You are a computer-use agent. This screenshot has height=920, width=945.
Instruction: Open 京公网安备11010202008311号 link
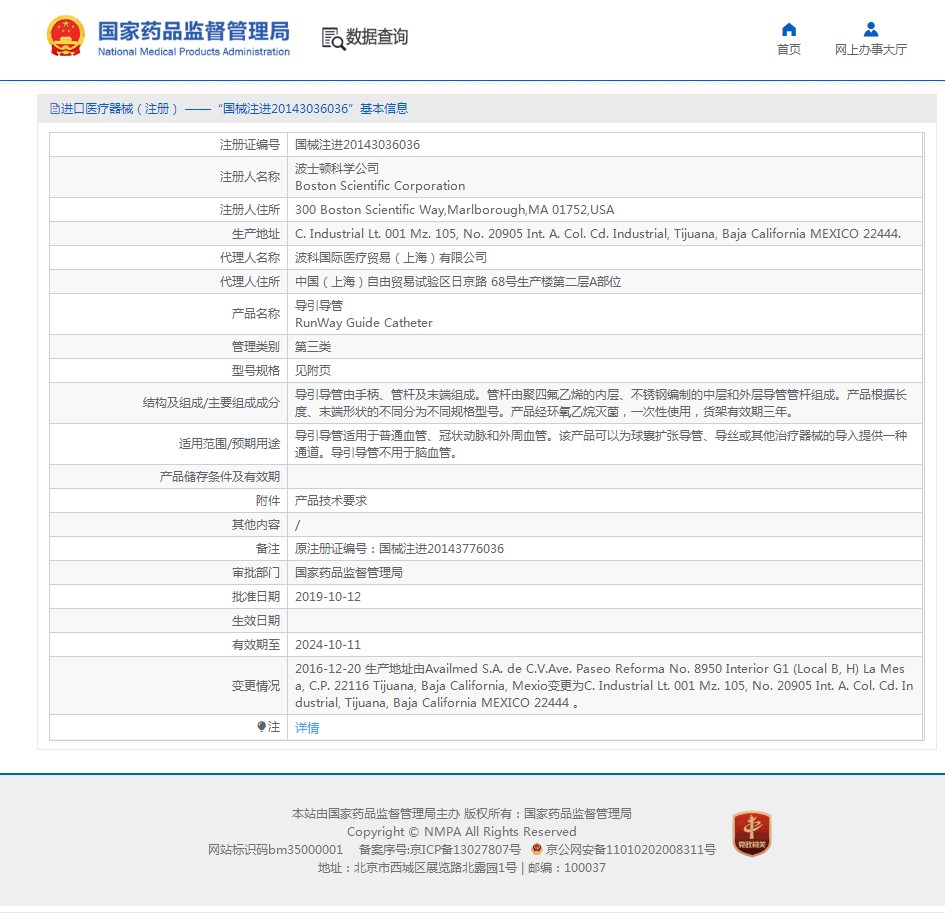pos(630,850)
